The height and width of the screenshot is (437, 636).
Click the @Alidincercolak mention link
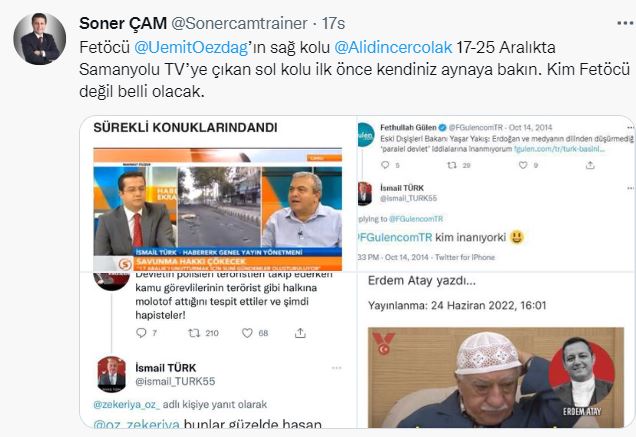coord(393,47)
